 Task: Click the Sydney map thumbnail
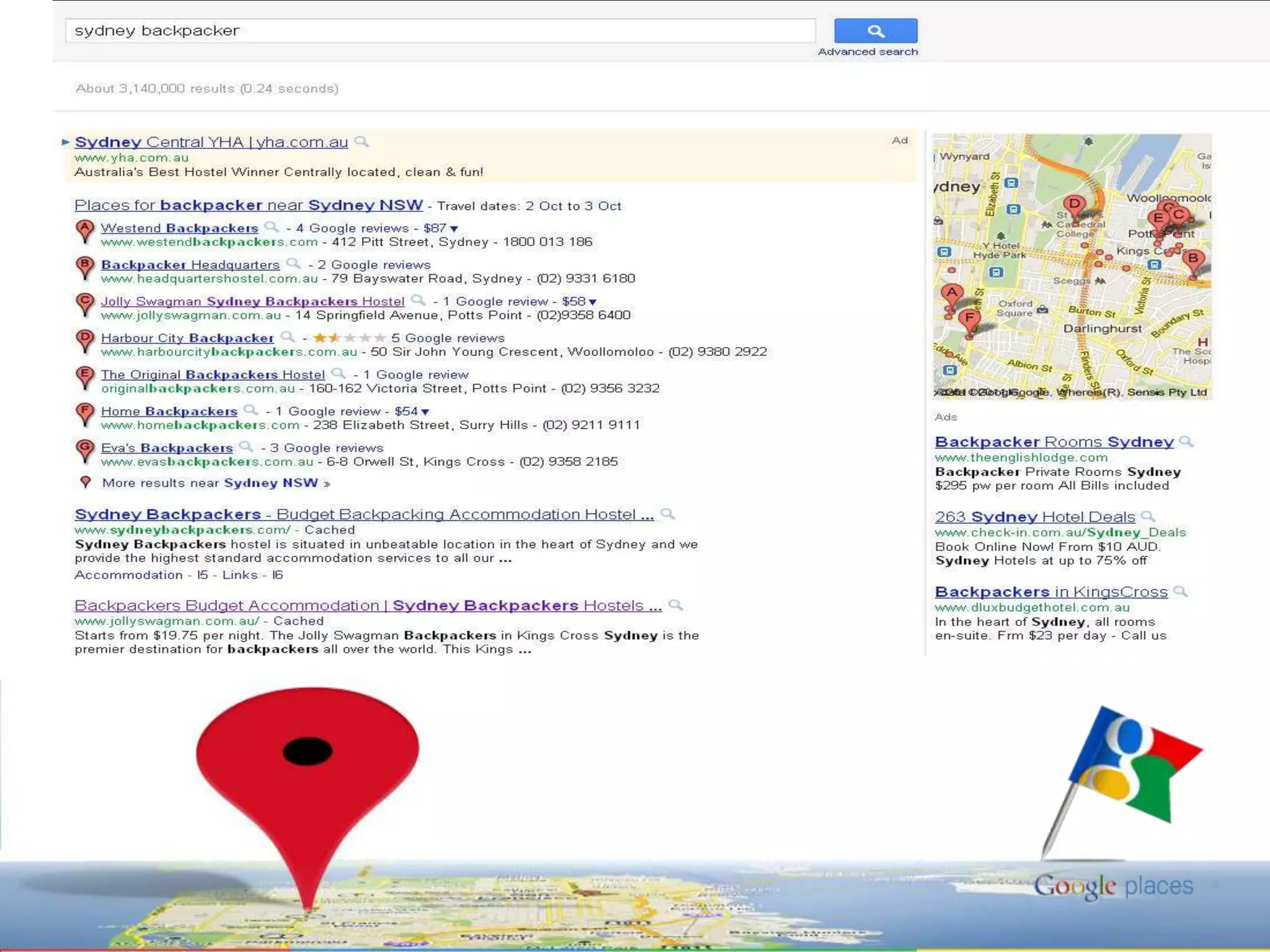(1071, 267)
